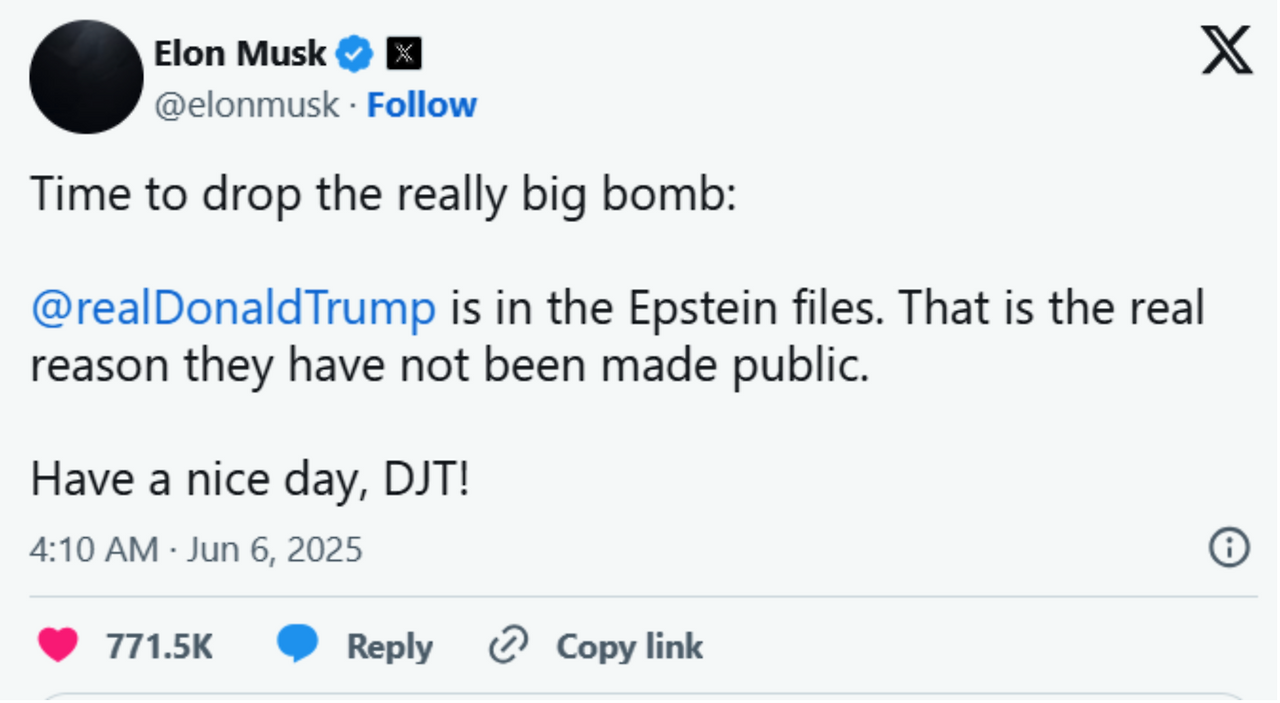Open the tweet info circle icon
Viewport: 1280px width, 703px height.
click(x=1229, y=548)
